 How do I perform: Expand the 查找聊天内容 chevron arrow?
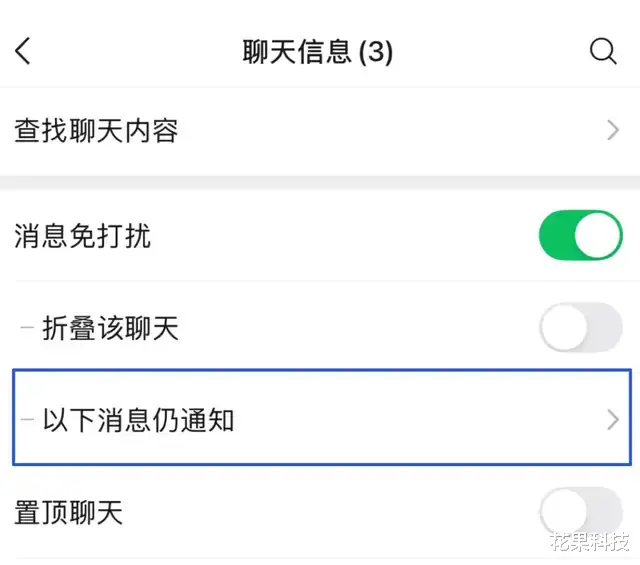coord(613,131)
